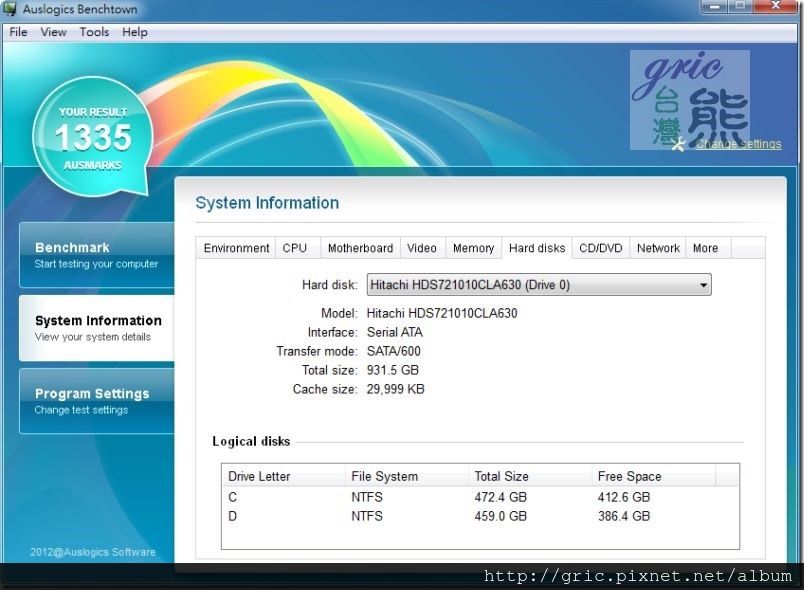The height and width of the screenshot is (590, 804).
Task: Open the Hard disk selection dropdown
Action: (x=539, y=285)
